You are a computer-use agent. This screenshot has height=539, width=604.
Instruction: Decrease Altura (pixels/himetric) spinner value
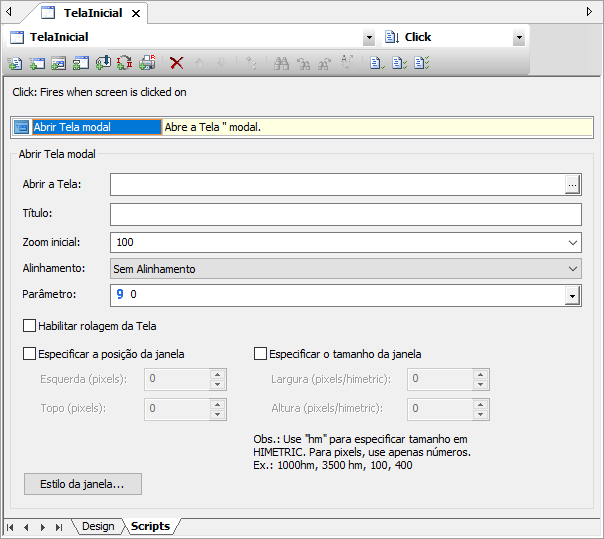pos(480,415)
